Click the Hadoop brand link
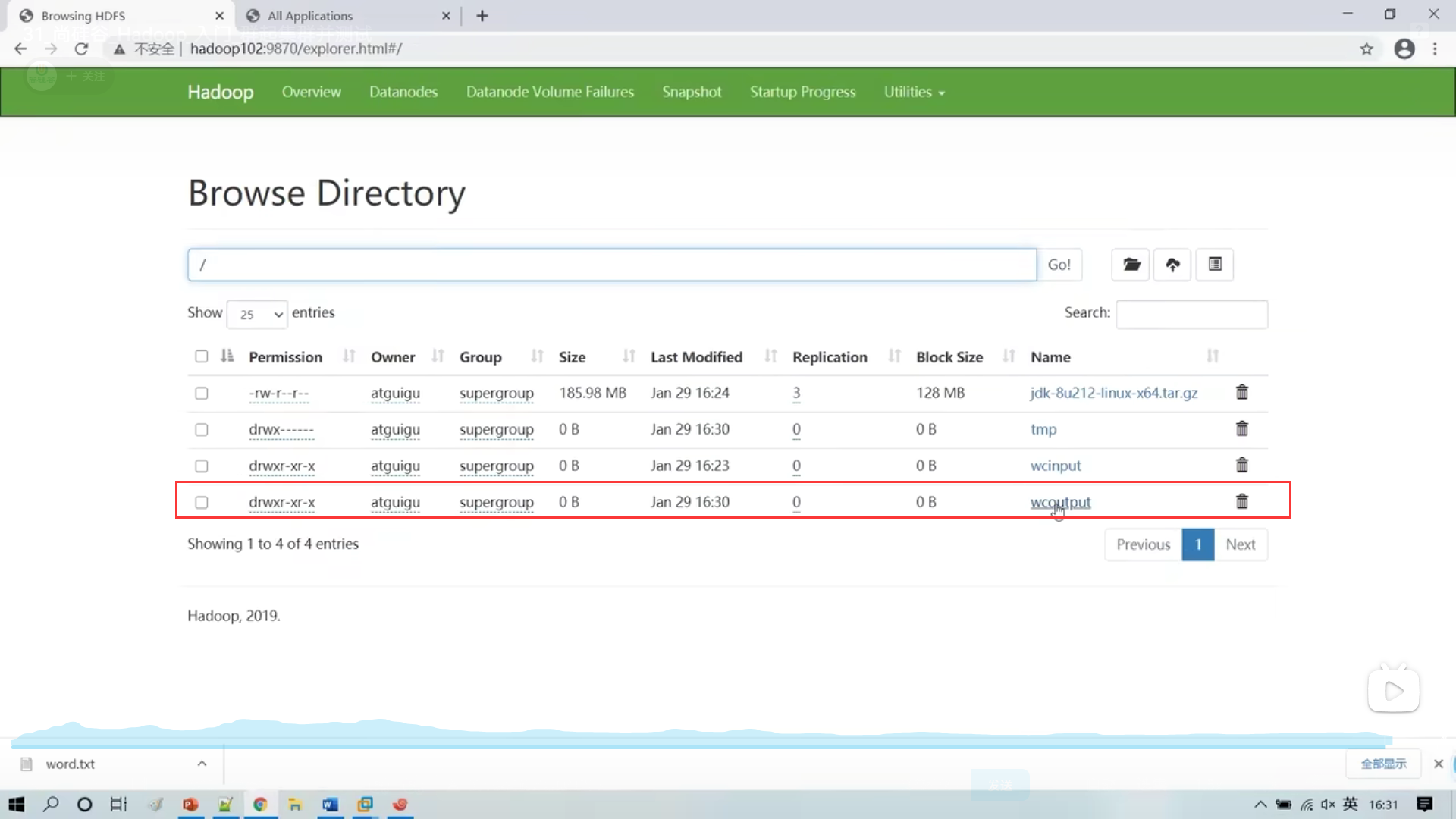This screenshot has height=819, width=1456. click(x=221, y=92)
